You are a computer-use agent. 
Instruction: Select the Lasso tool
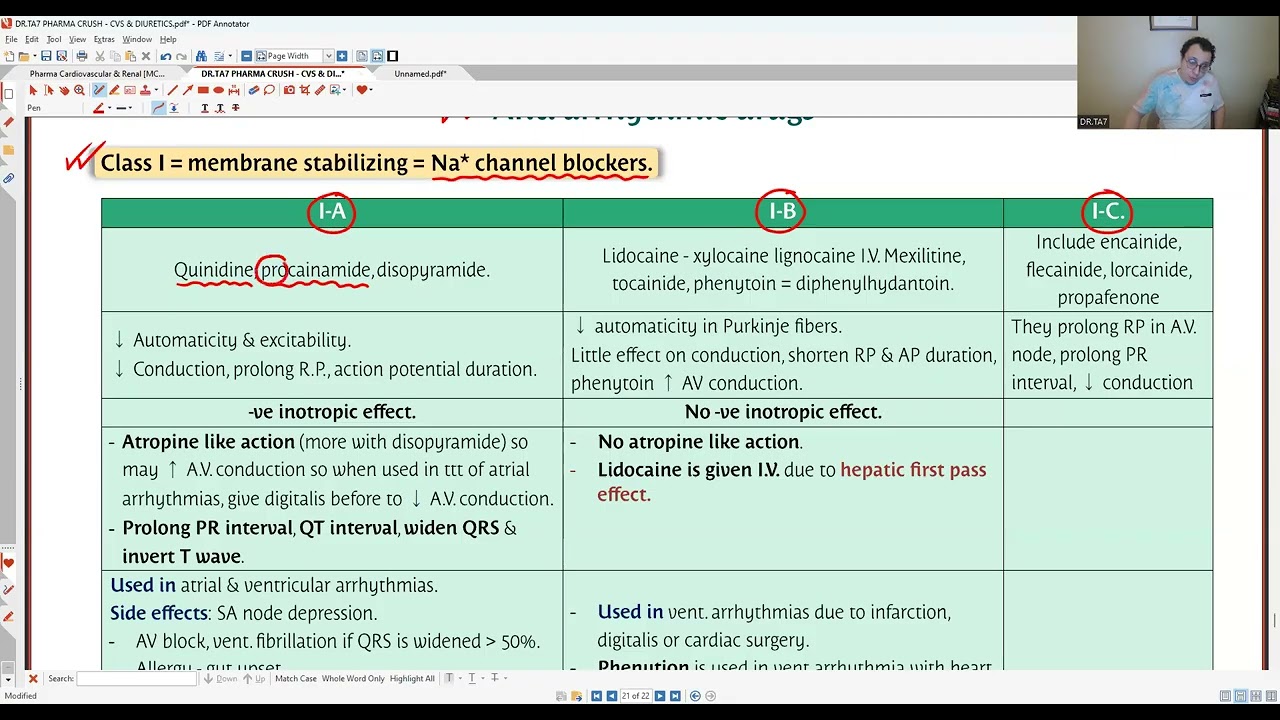pyautogui.click(x=269, y=90)
